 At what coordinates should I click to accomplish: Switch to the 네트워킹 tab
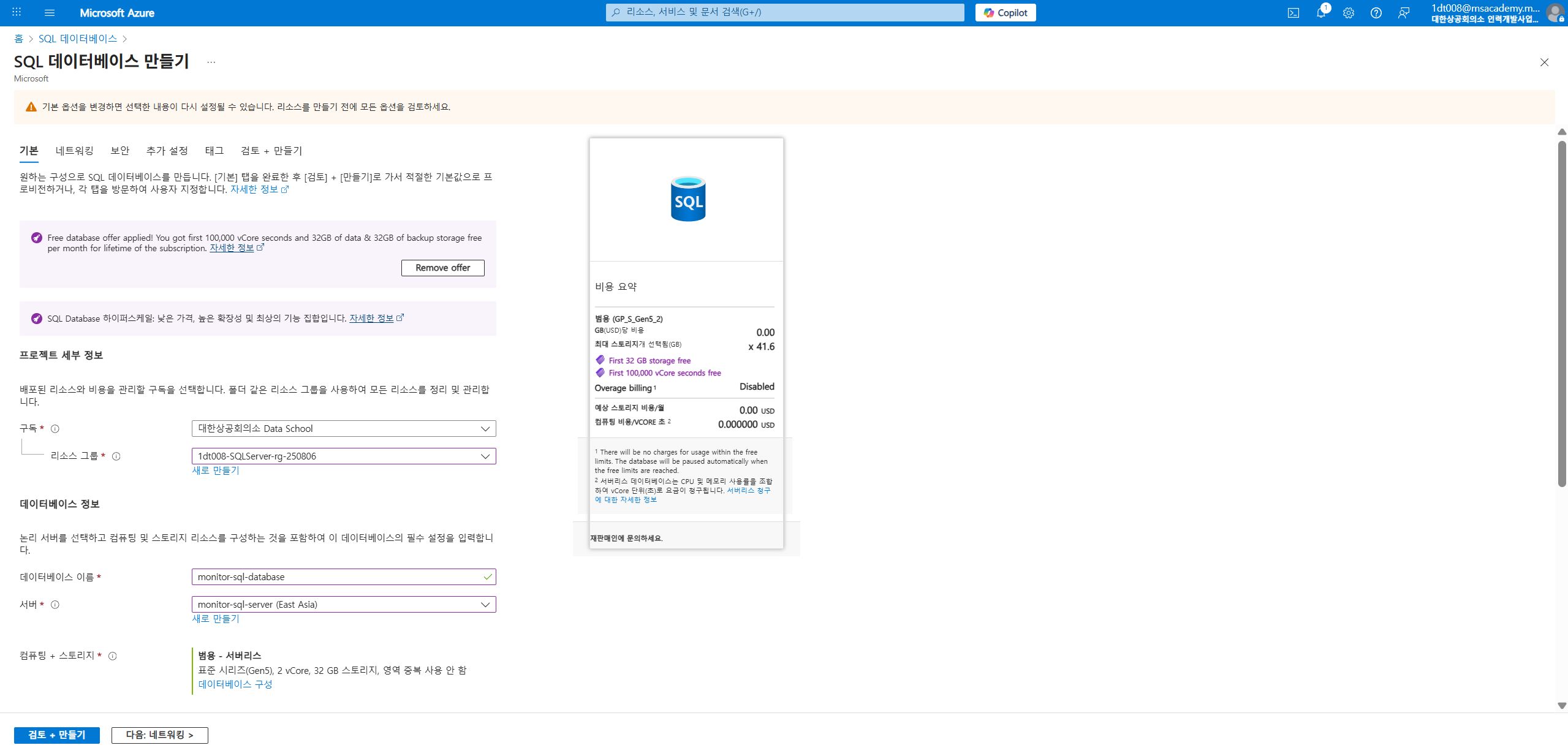[74, 151]
